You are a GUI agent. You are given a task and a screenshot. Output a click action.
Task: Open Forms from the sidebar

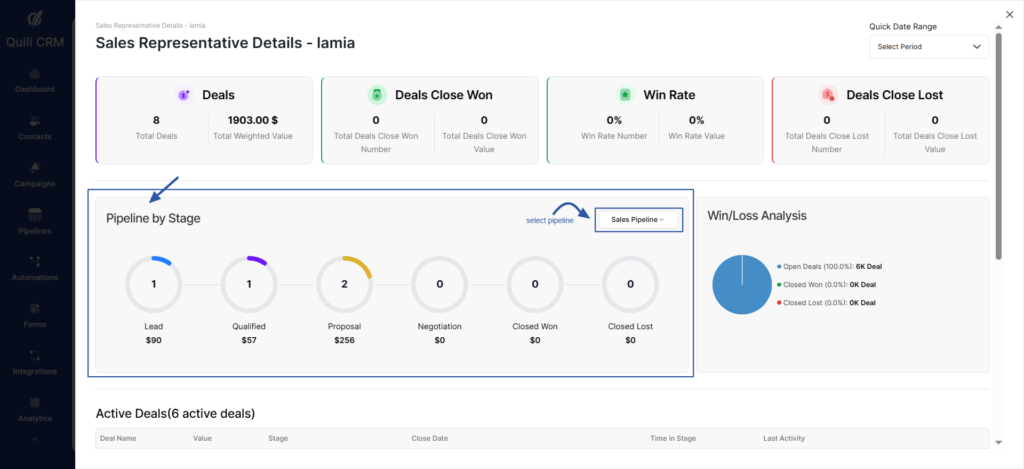coord(35,308)
